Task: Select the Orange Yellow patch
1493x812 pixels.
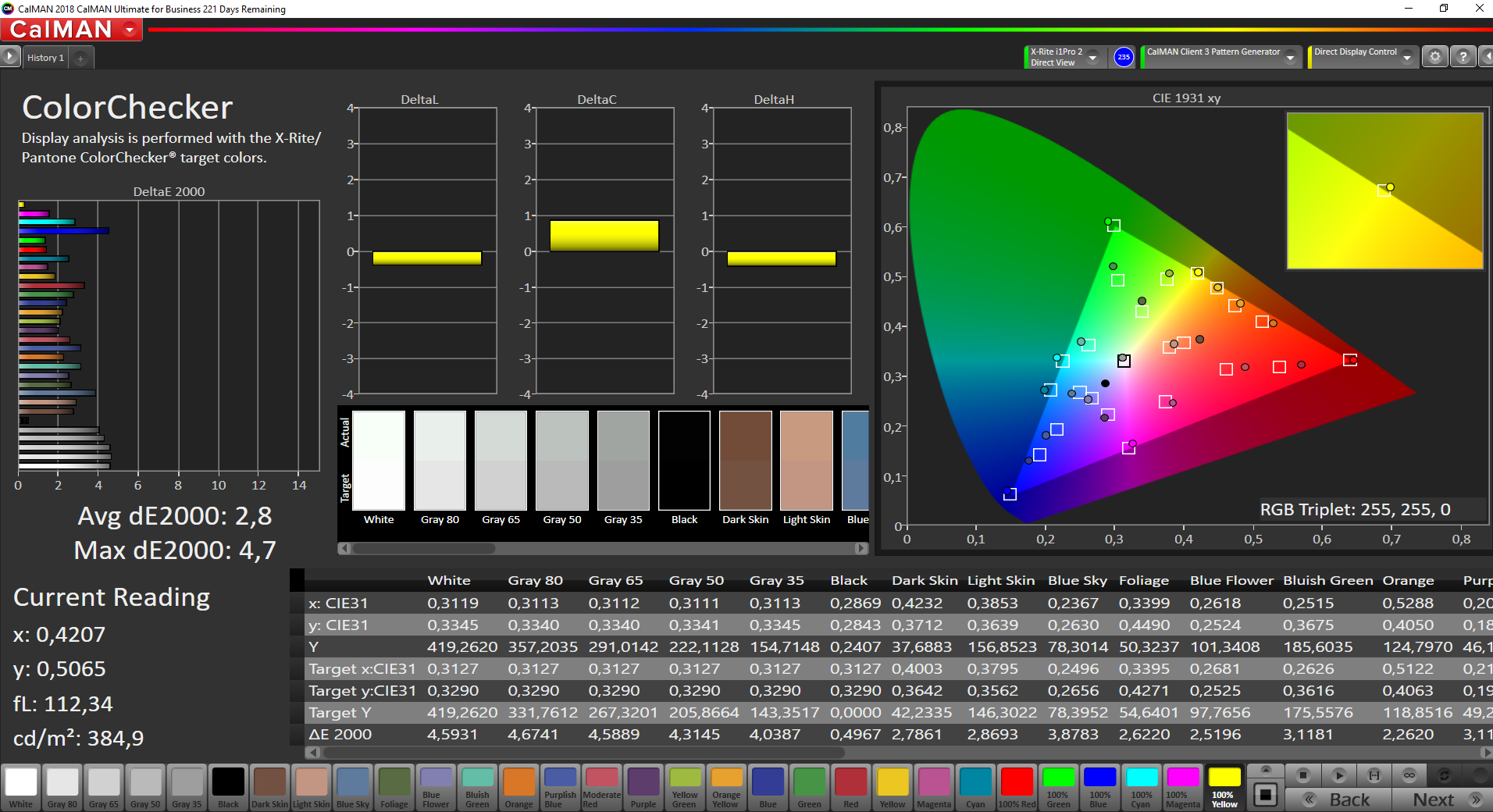Action: (726, 787)
